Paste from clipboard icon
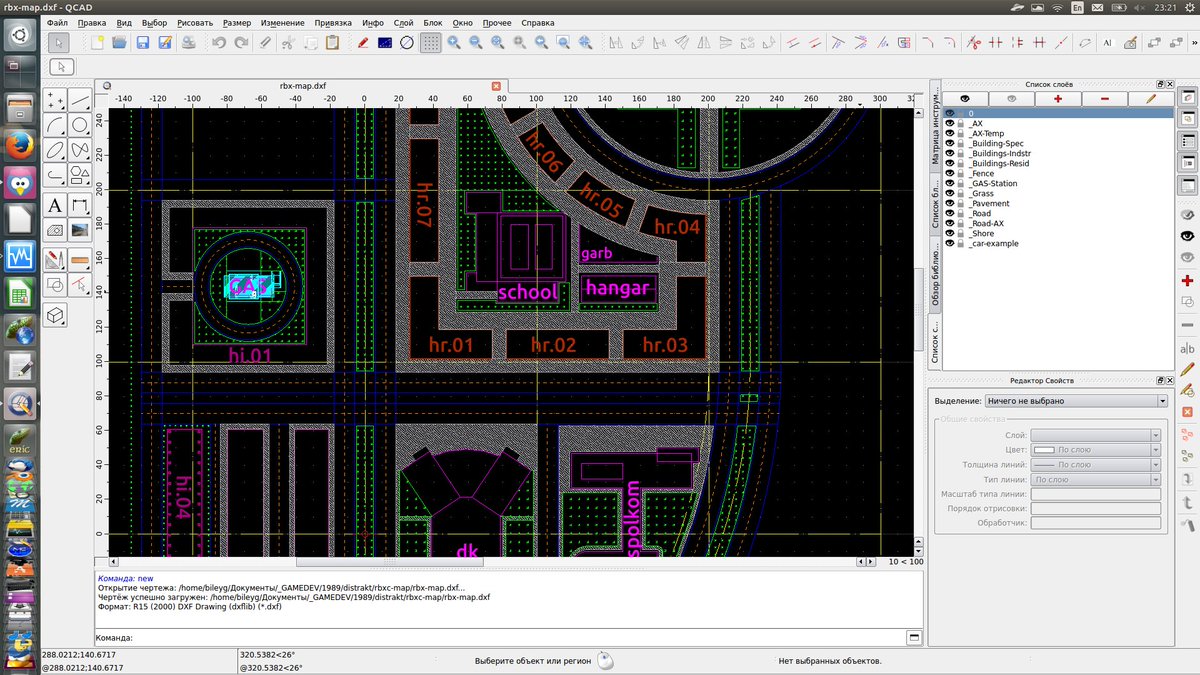This screenshot has height=675, width=1200. click(332, 42)
